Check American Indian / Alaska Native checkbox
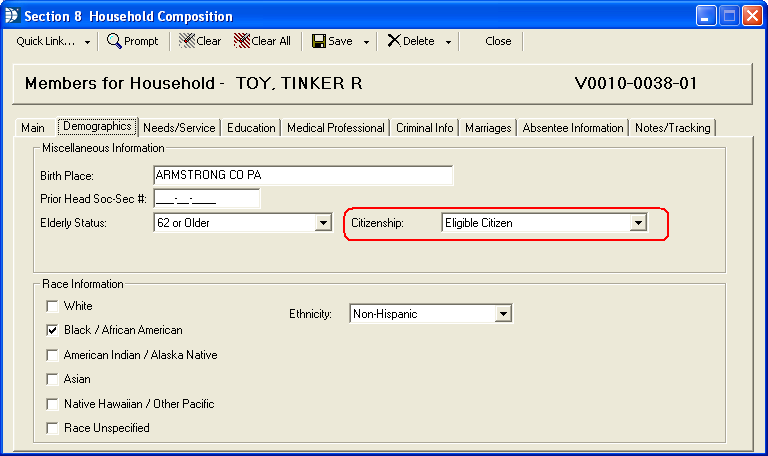This screenshot has width=768, height=456. (x=52, y=355)
